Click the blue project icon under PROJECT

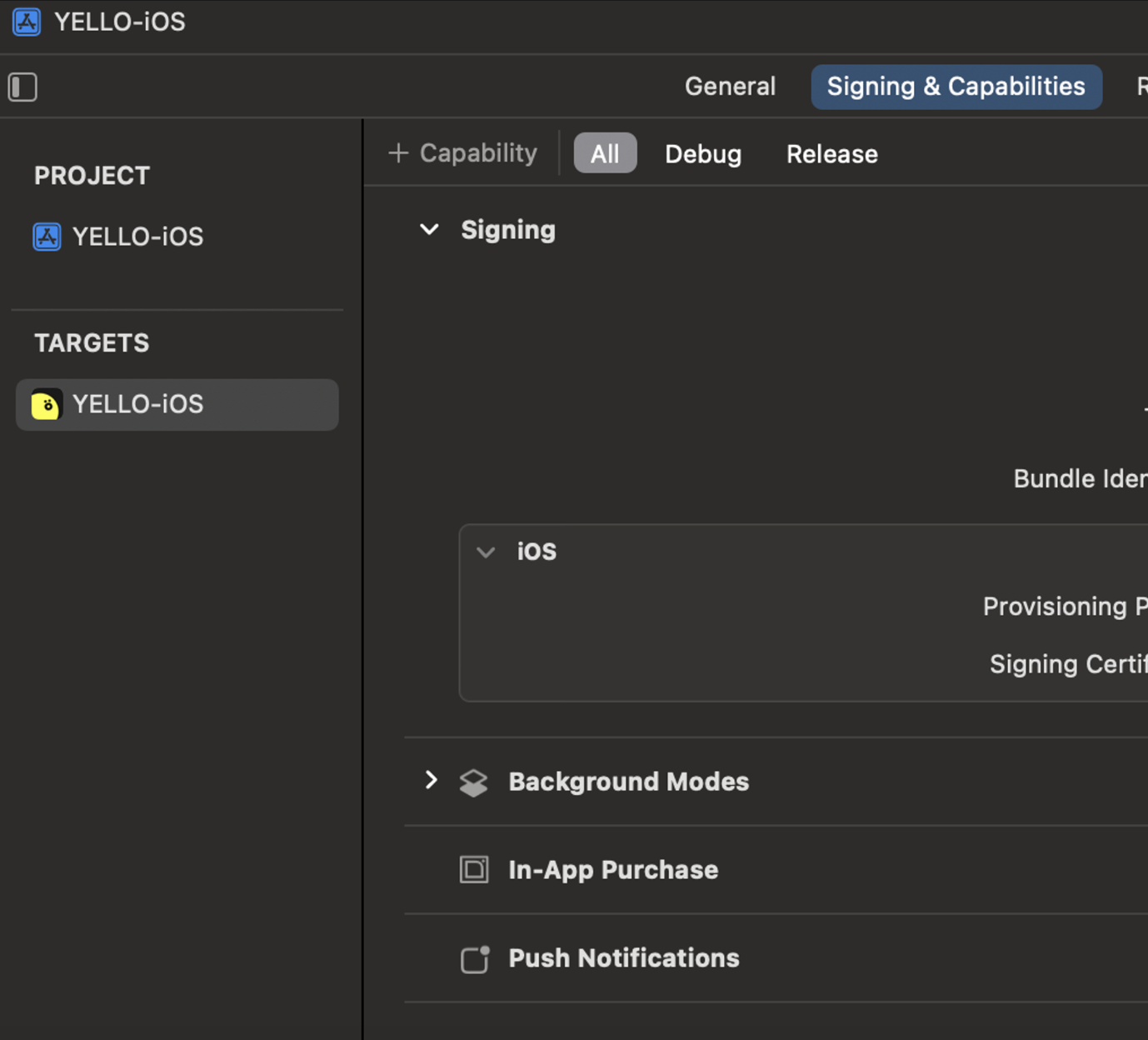click(x=47, y=237)
